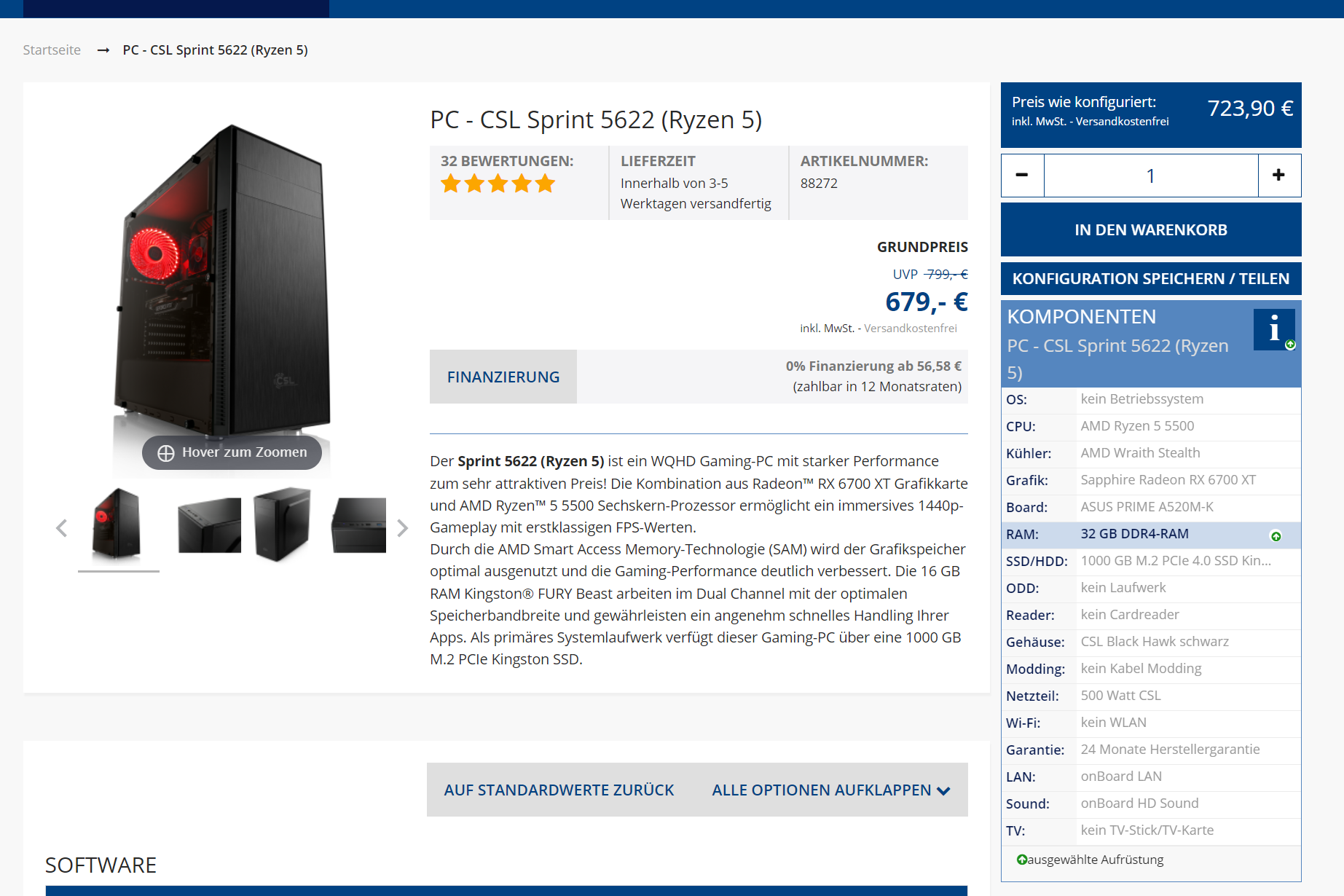Select the Sound onBoard HD Sound row
Image resolution: width=1344 pixels, height=896 pixels.
pos(1151,803)
